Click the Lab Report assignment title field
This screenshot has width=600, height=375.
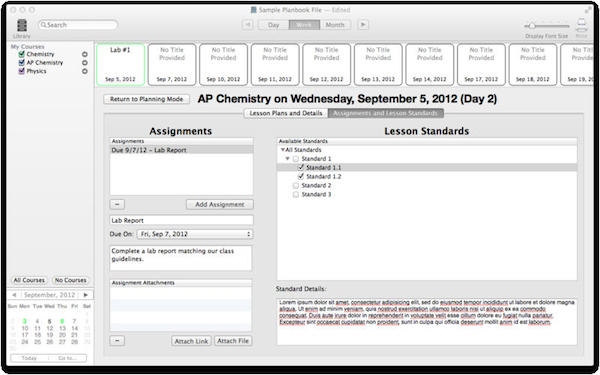pos(181,220)
